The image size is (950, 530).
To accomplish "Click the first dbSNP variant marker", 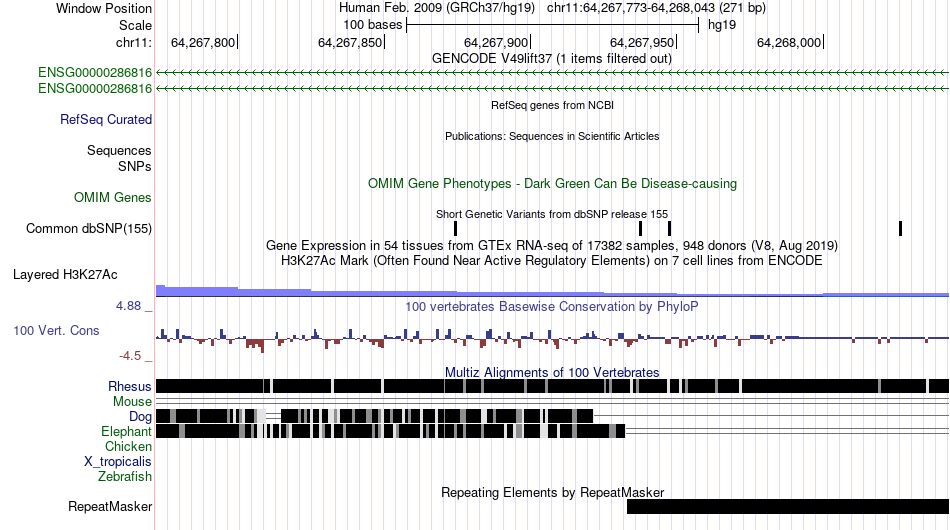I will (456, 228).
